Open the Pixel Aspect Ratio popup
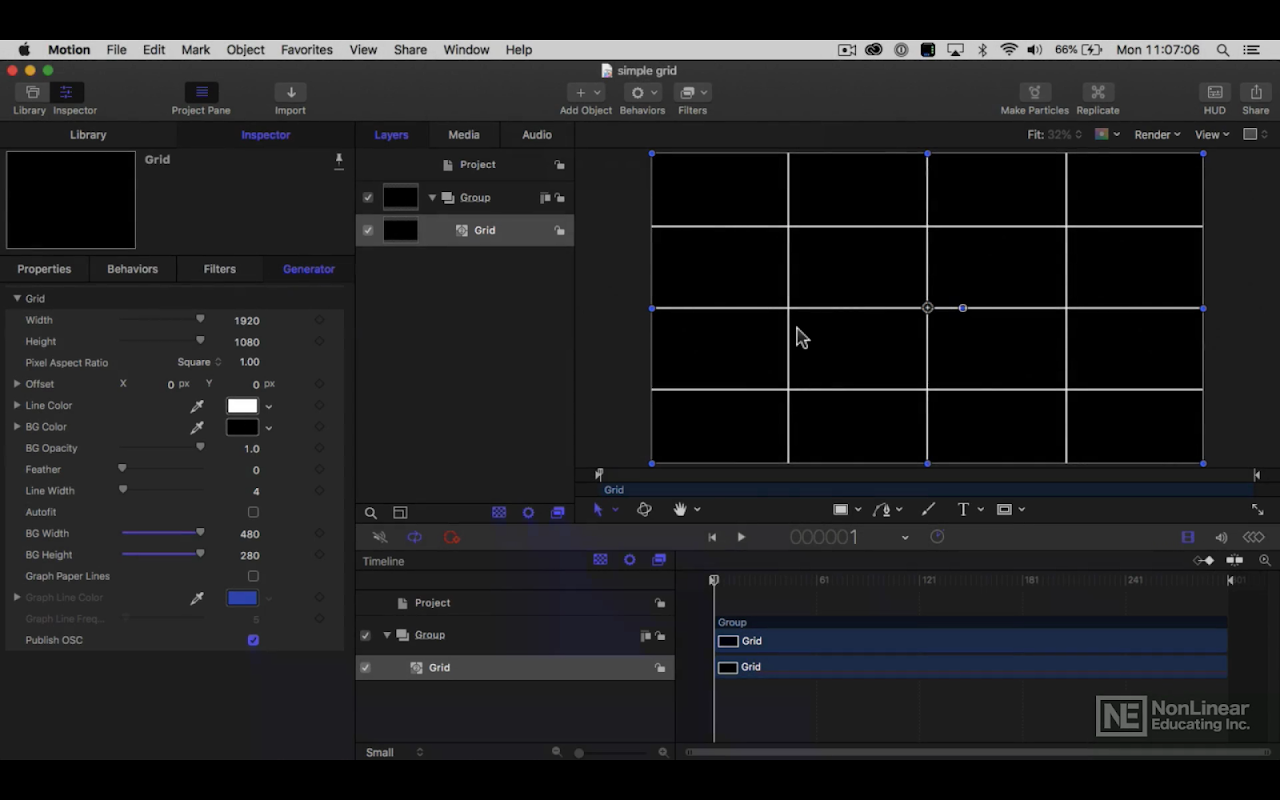This screenshot has width=1280, height=800. point(200,362)
